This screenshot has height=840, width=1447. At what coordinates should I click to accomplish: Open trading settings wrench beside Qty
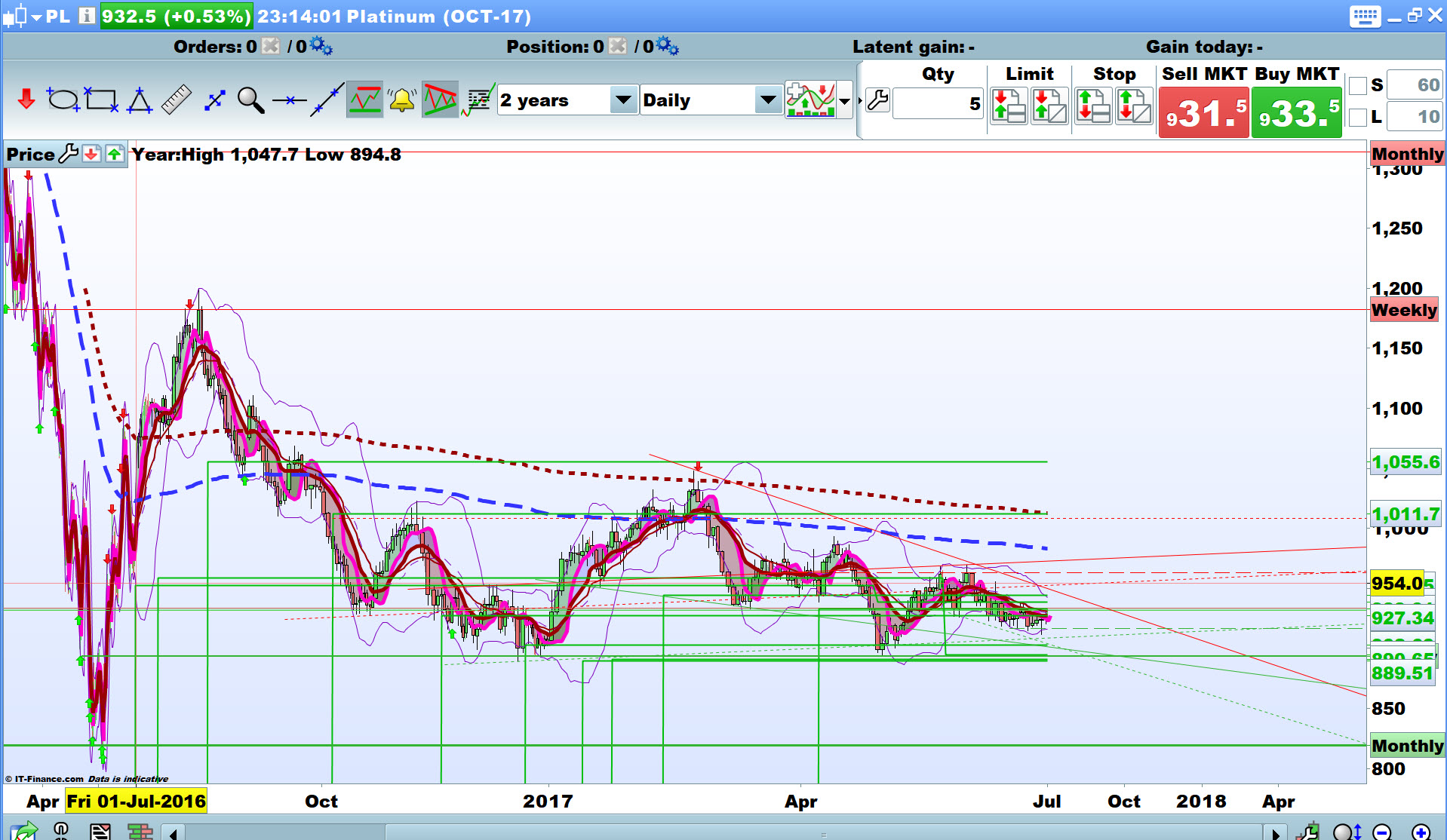point(877,100)
